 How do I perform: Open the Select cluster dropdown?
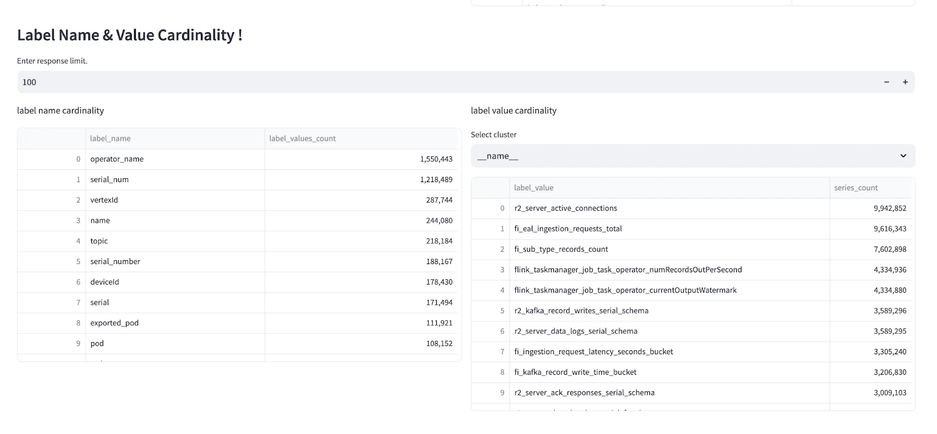(692, 156)
